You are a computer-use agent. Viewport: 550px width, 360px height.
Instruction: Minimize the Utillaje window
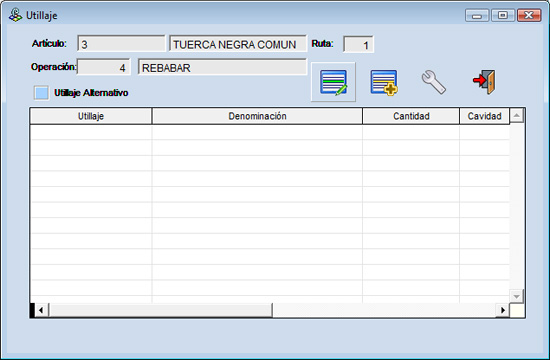click(477, 15)
